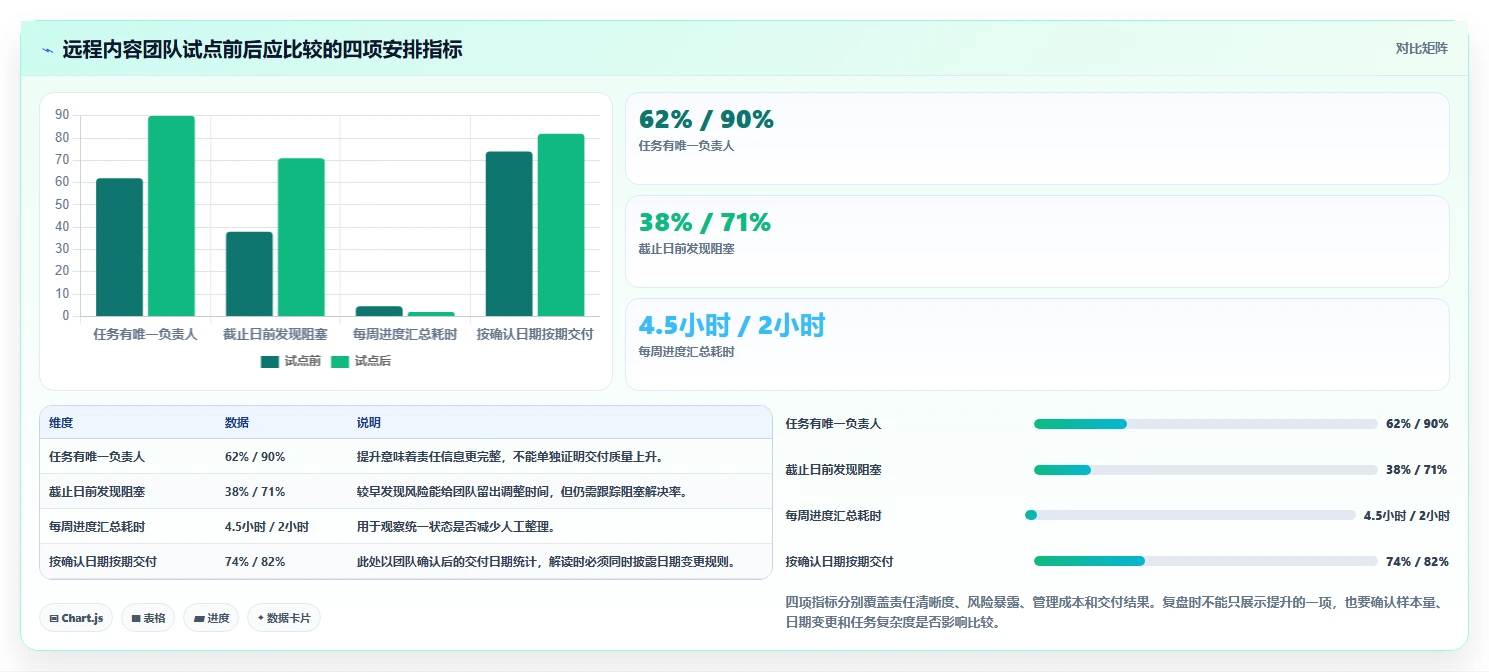Click the 进度 tag chip
The height and width of the screenshot is (672, 1489).
coord(212,618)
